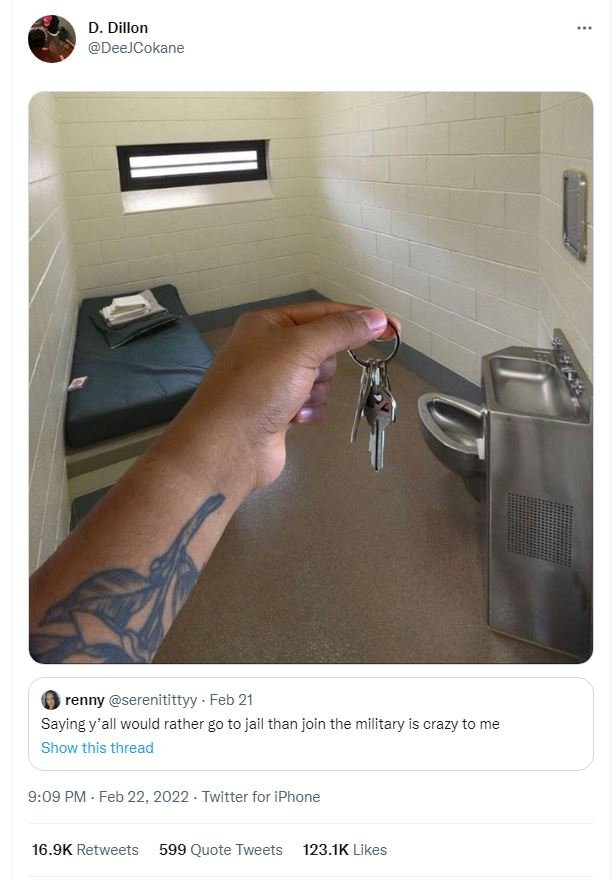Click the 9:09 PM tweet timestamp
Image resolution: width=615 pixels, height=880 pixels.
coord(57,796)
